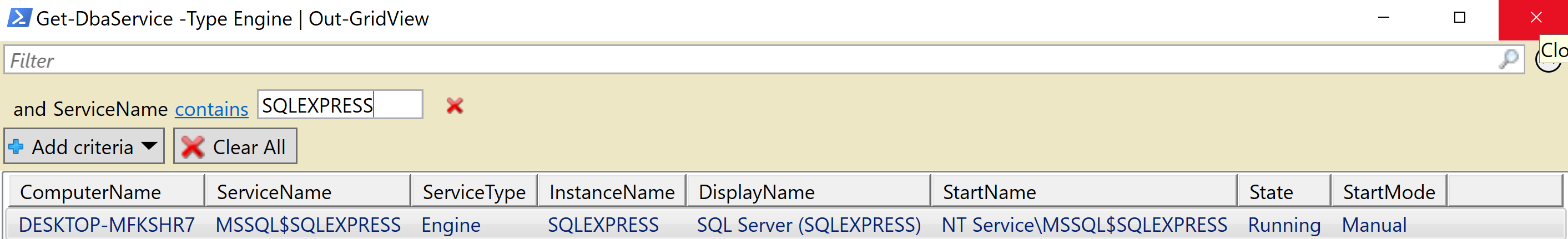The height and width of the screenshot is (239, 1568).
Task: Click the magnifying glass search icon
Action: coord(1509,60)
